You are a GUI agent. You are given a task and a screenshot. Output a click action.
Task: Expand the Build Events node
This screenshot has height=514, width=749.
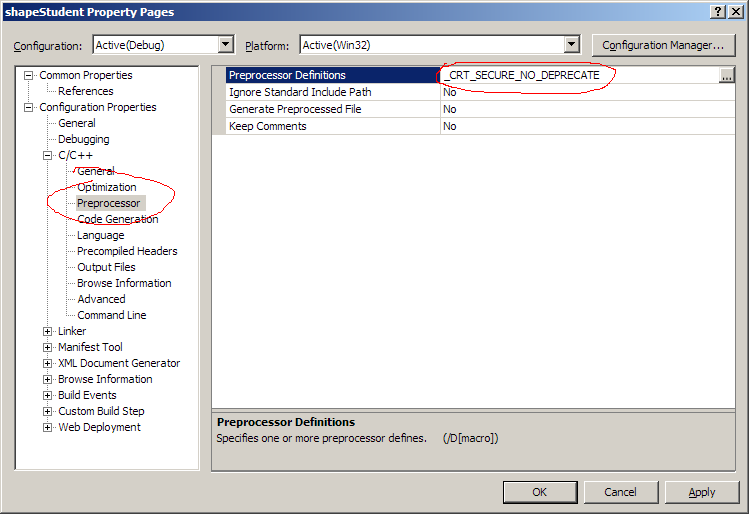[48, 395]
